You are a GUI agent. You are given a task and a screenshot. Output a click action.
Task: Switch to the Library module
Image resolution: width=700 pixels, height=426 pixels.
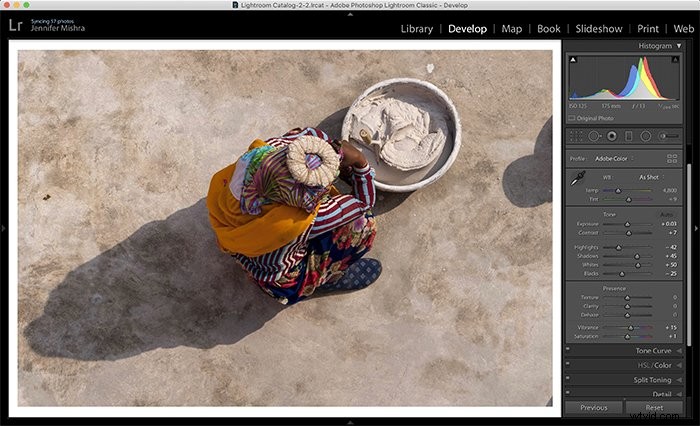click(417, 29)
